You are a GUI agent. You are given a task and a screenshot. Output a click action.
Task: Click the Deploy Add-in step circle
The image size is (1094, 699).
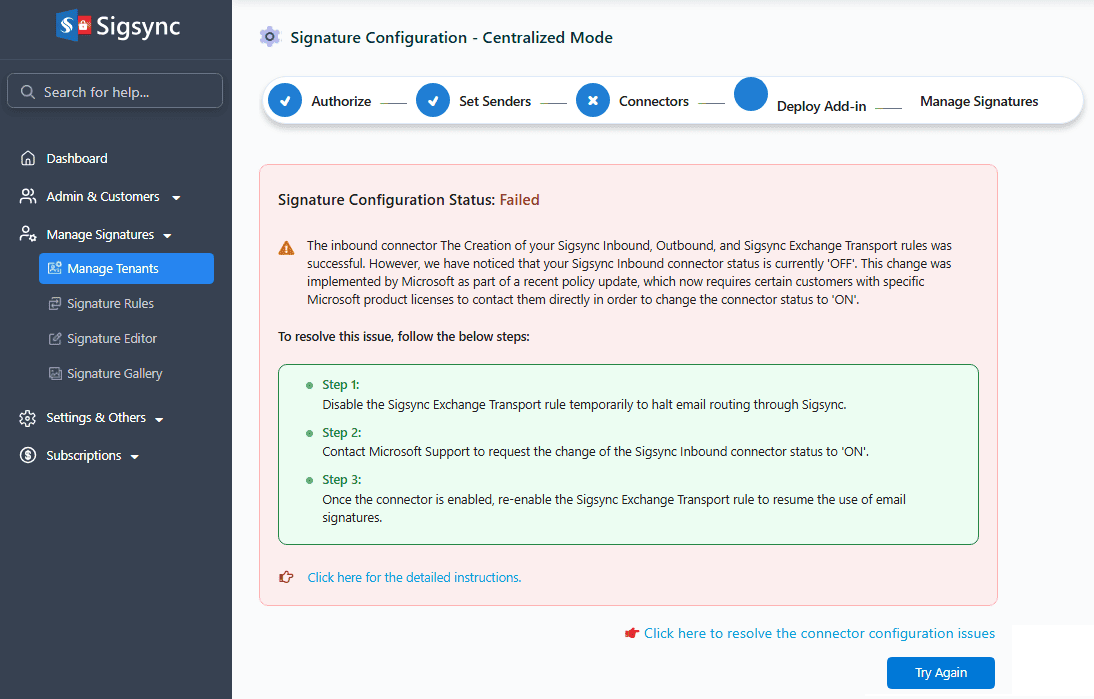751,94
